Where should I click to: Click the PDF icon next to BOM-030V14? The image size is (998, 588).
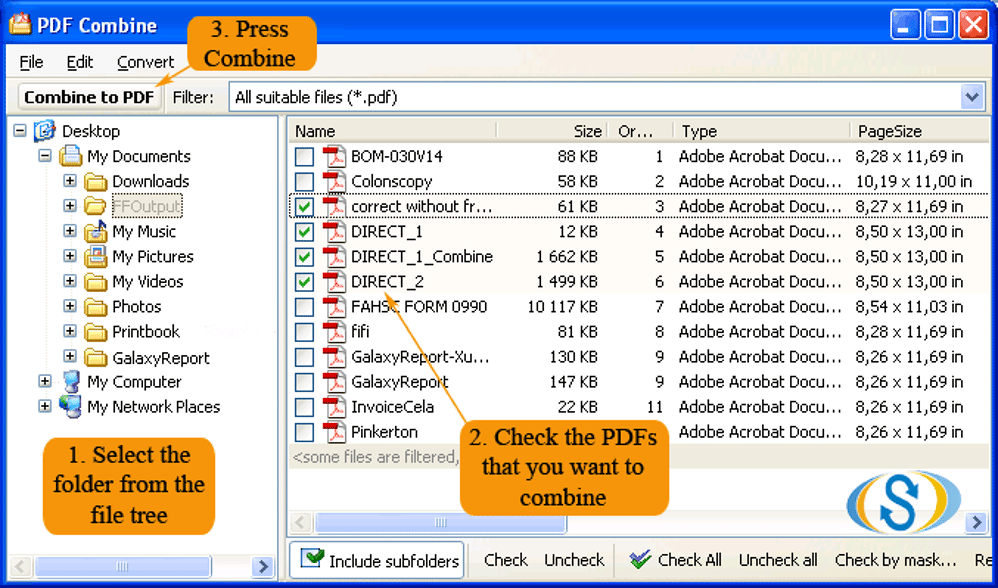coord(334,157)
